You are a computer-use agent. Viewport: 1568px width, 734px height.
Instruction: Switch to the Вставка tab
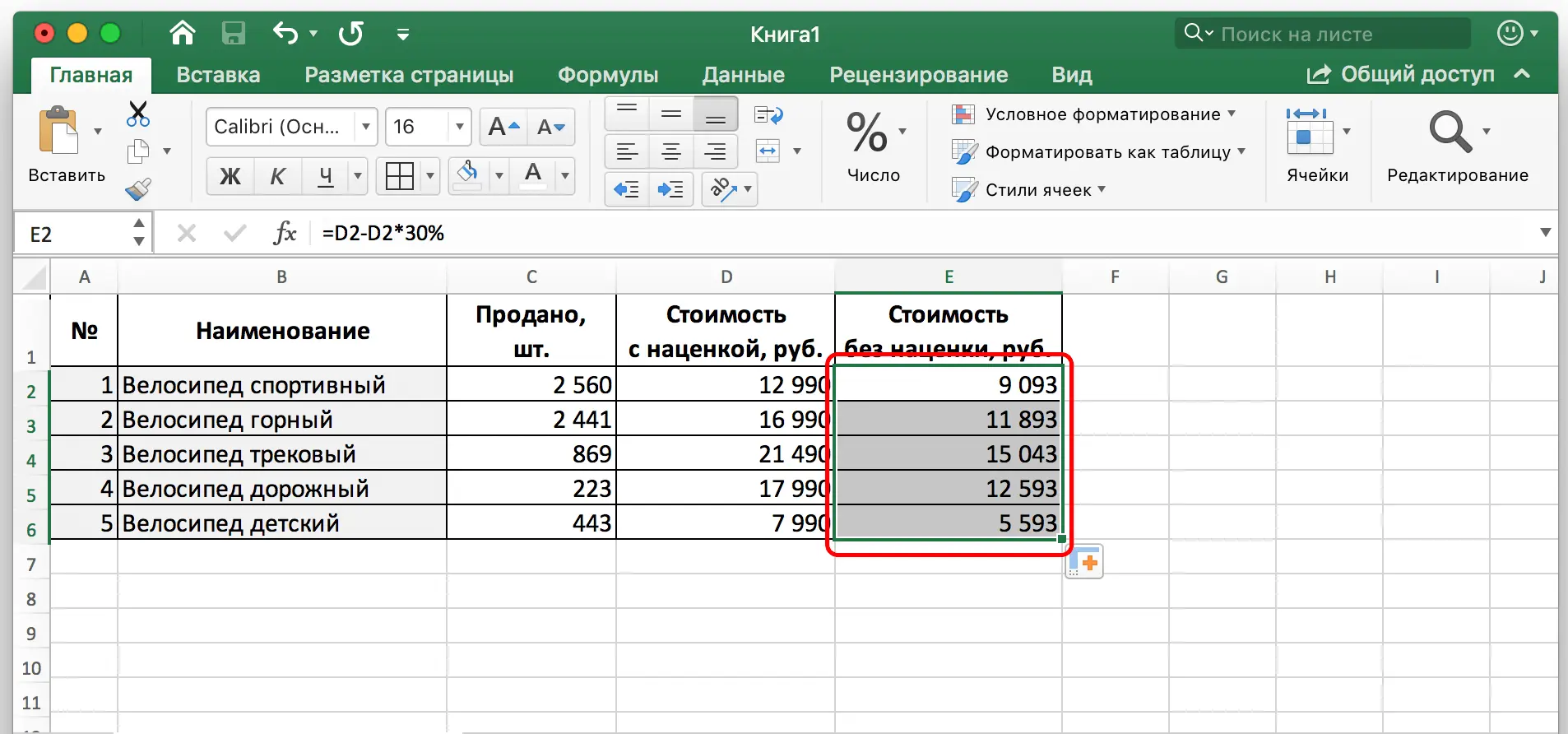pyautogui.click(x=218, y=75)
